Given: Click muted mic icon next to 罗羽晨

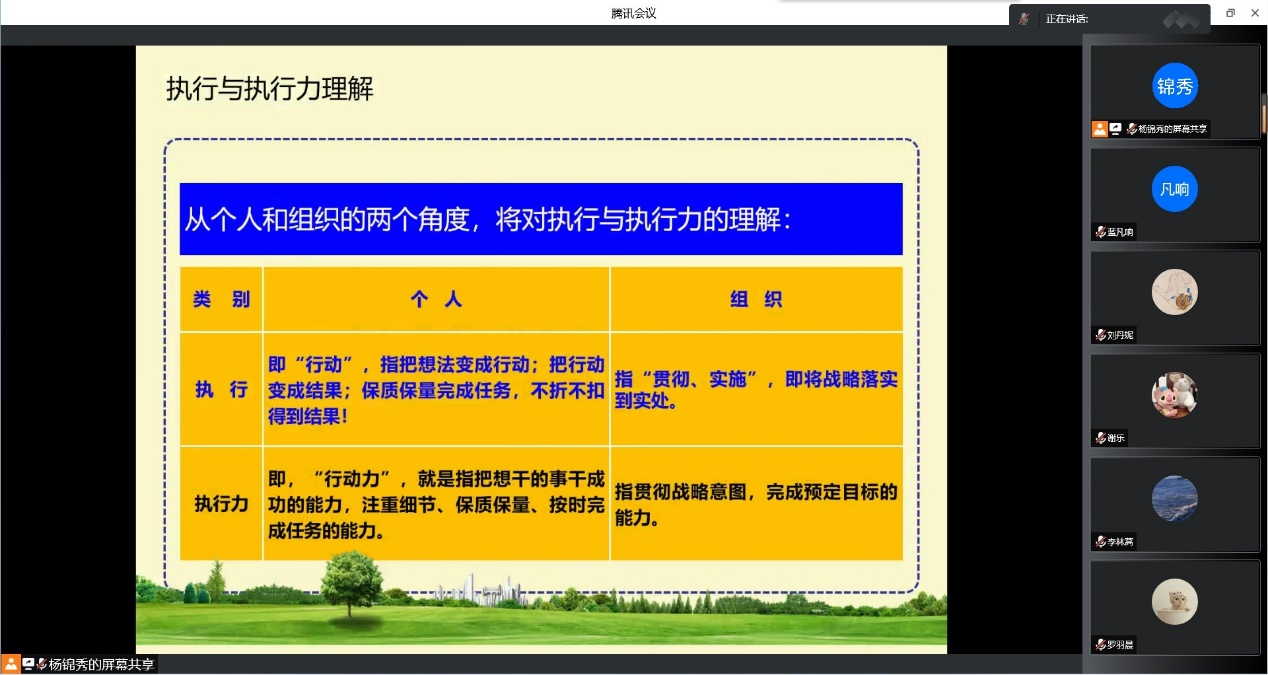Looking at the screenshot, I should pos(1100,644).
